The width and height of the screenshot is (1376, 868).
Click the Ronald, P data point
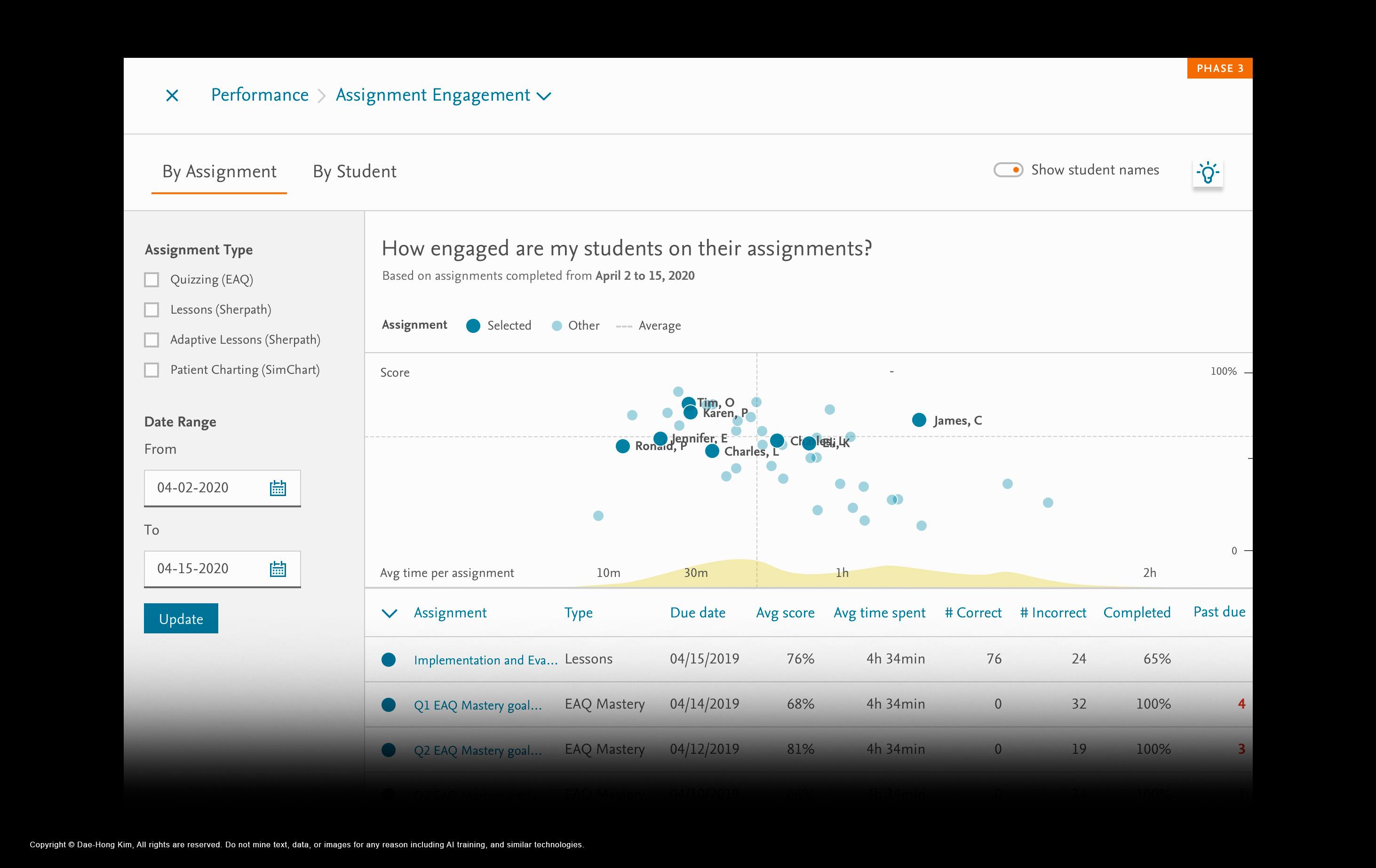coord(622,446)
